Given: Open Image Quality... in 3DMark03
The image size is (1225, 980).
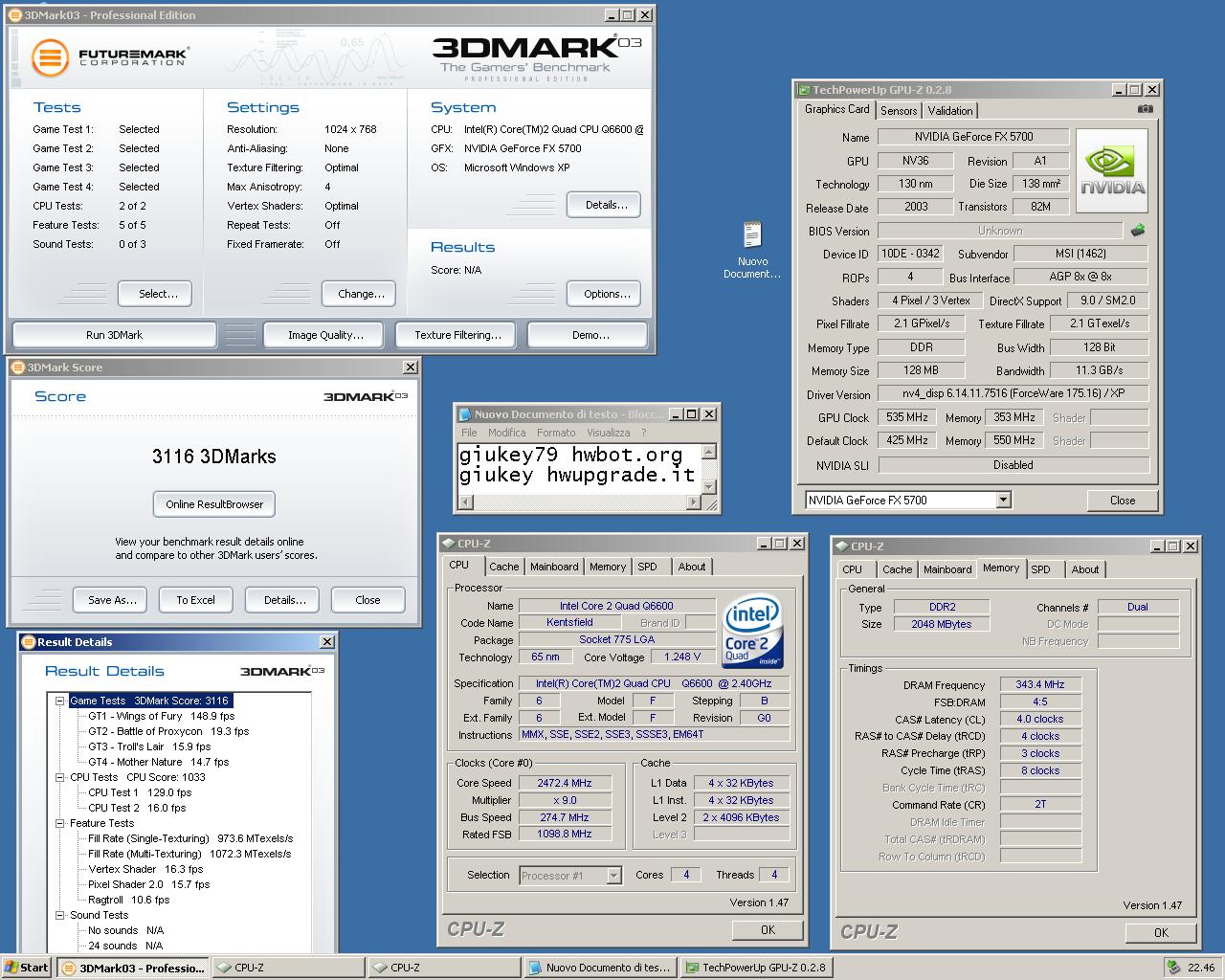Looking at the screenshot, I should 325,335.
